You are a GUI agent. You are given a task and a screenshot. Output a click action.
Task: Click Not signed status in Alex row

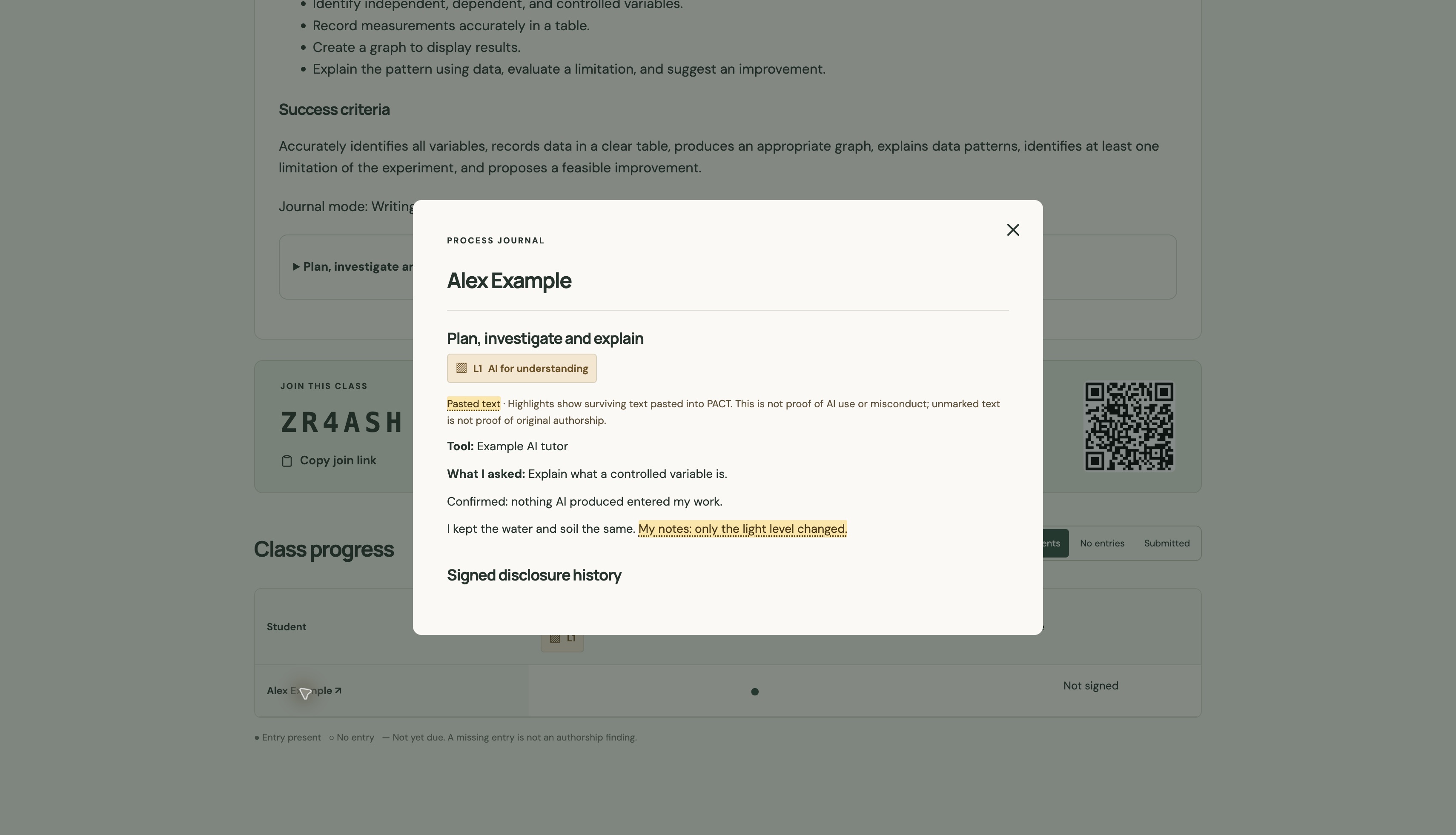[x=1091, y=686]
